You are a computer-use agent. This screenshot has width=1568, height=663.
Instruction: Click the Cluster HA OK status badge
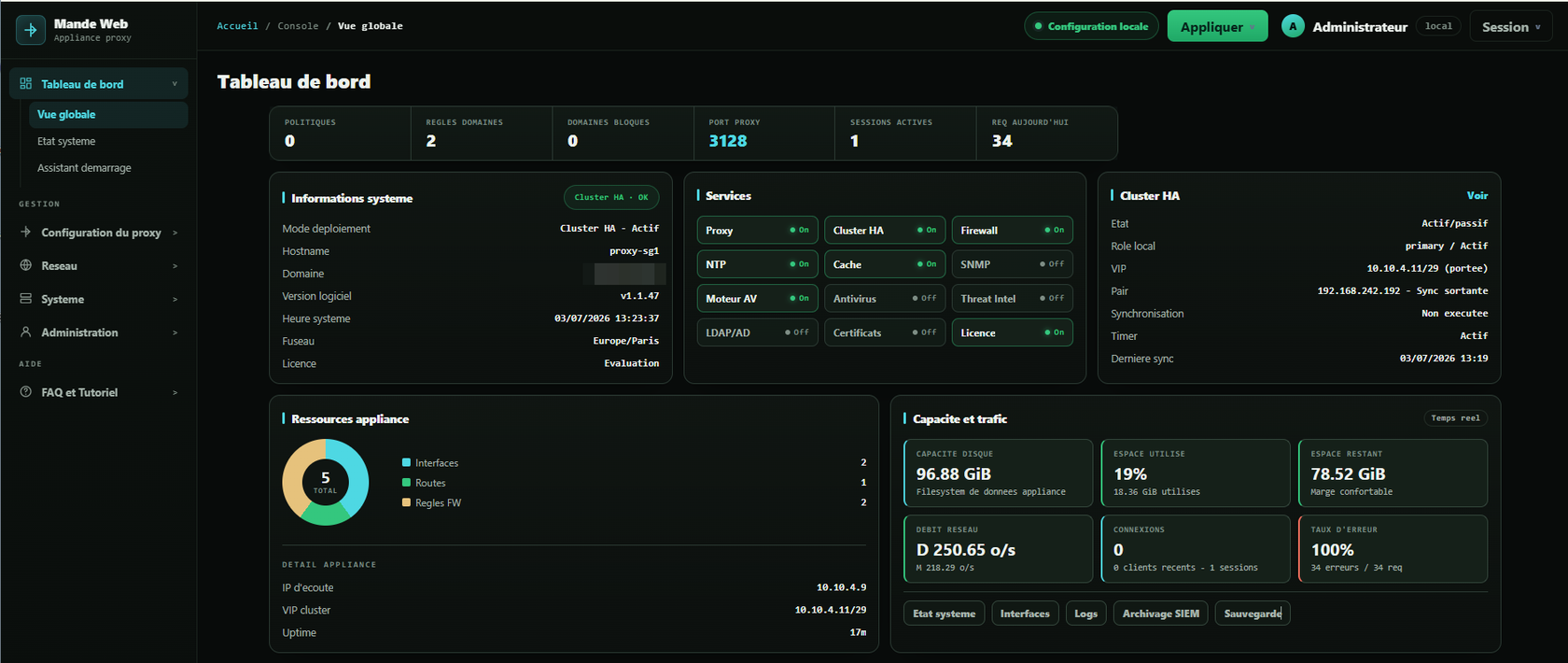coord(611,197)
